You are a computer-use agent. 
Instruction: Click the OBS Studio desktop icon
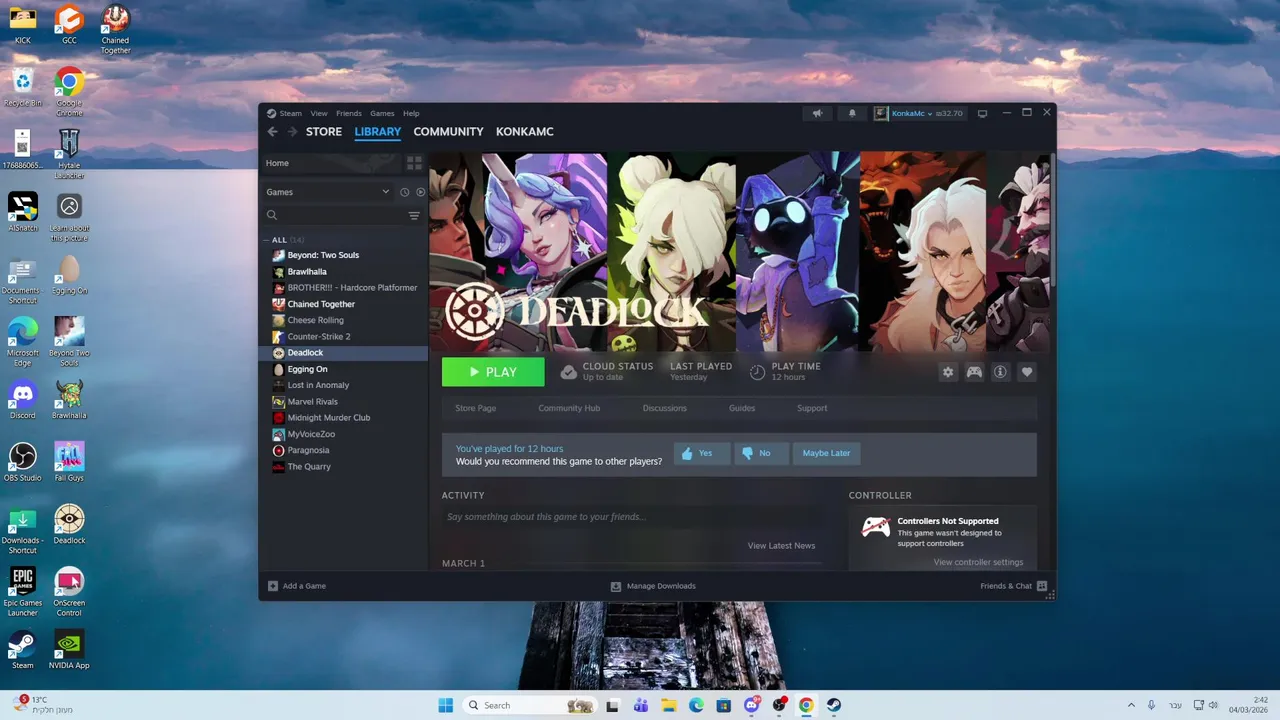pyautogui.click(x=22, y=462)
